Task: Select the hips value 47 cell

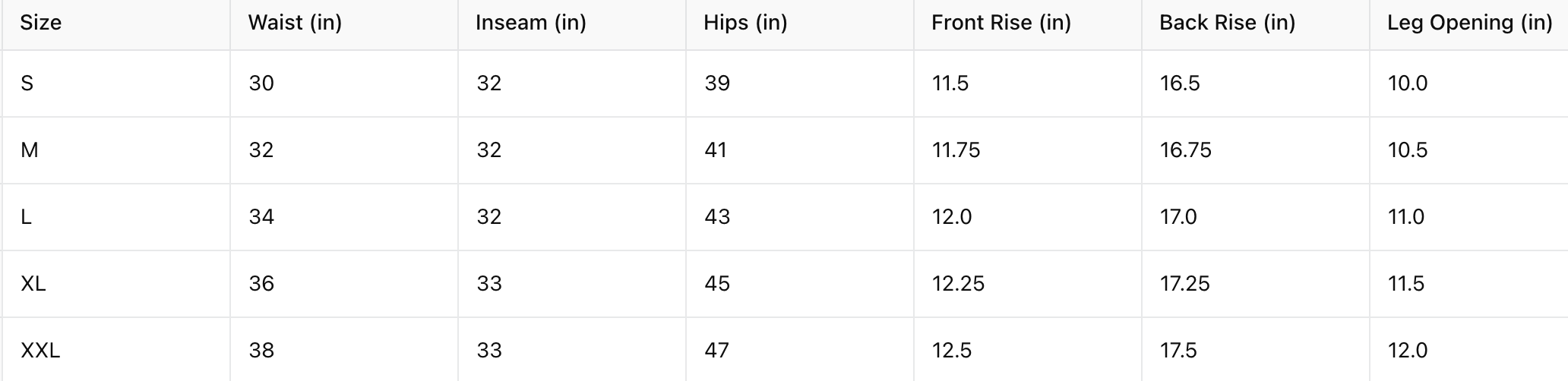Action: point(716,351)
